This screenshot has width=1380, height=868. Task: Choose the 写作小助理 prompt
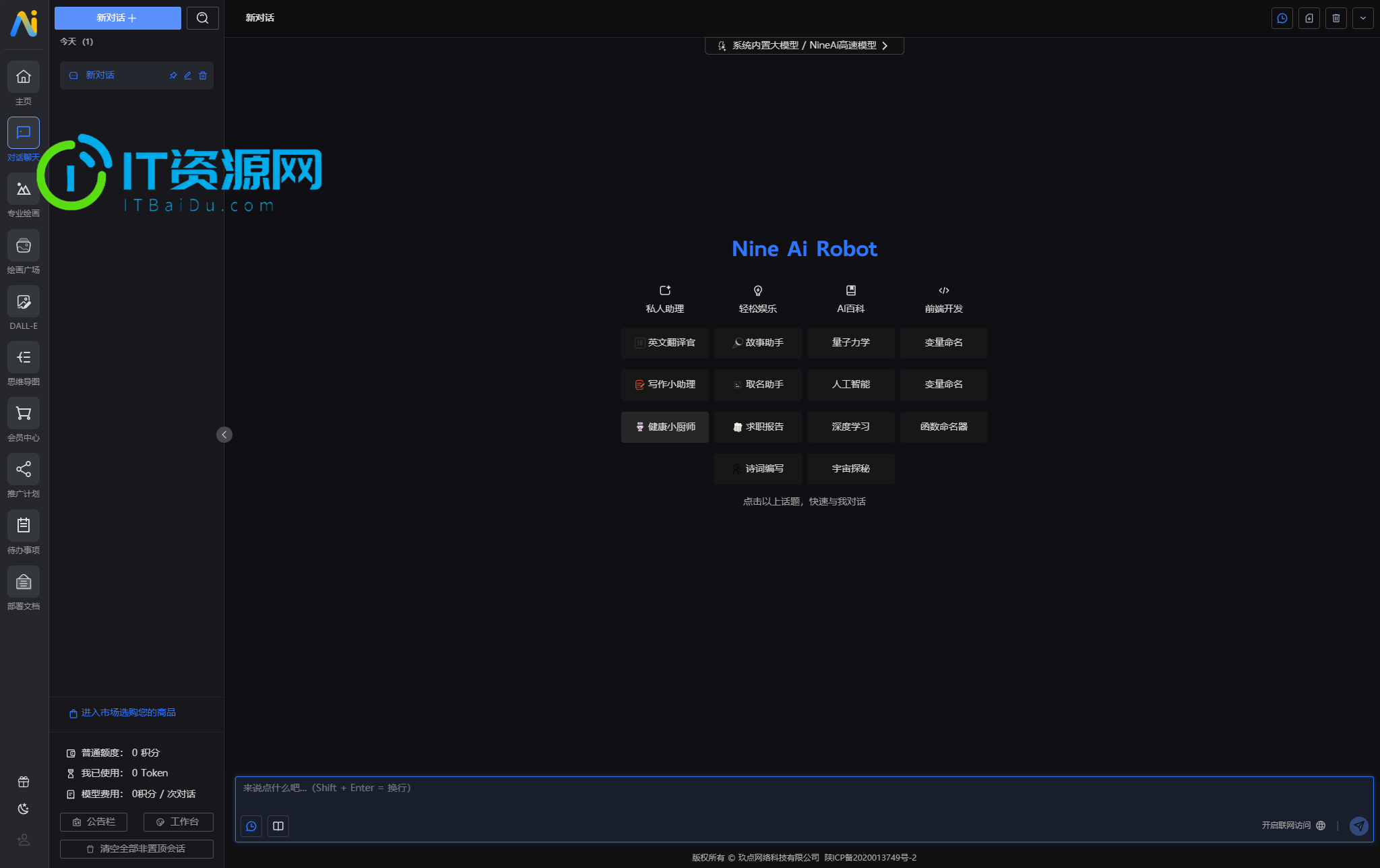tap(665, 385)
